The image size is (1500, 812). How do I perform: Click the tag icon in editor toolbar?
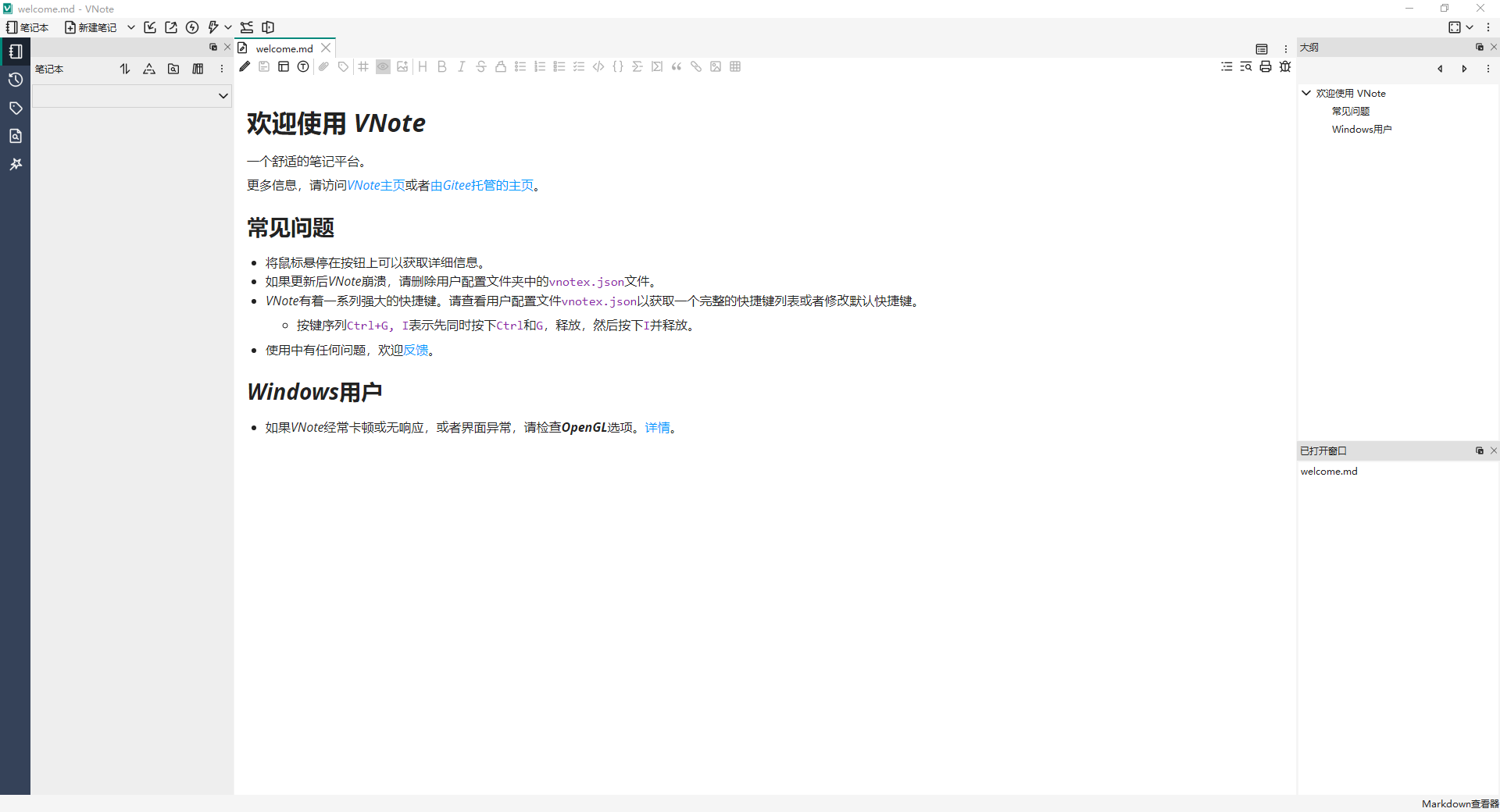[x=343, y=67]
